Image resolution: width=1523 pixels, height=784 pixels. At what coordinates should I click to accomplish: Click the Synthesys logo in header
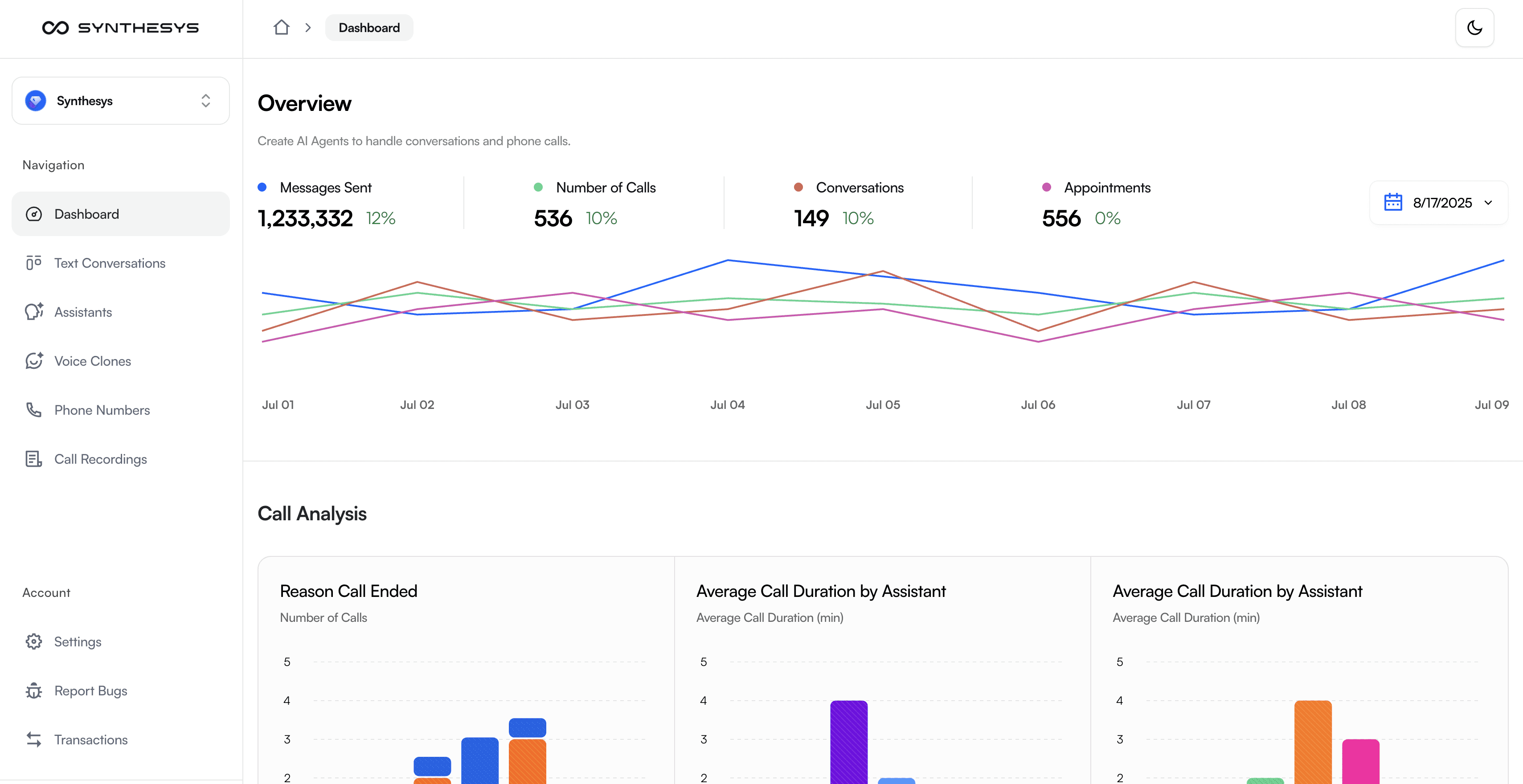(121, 28)
